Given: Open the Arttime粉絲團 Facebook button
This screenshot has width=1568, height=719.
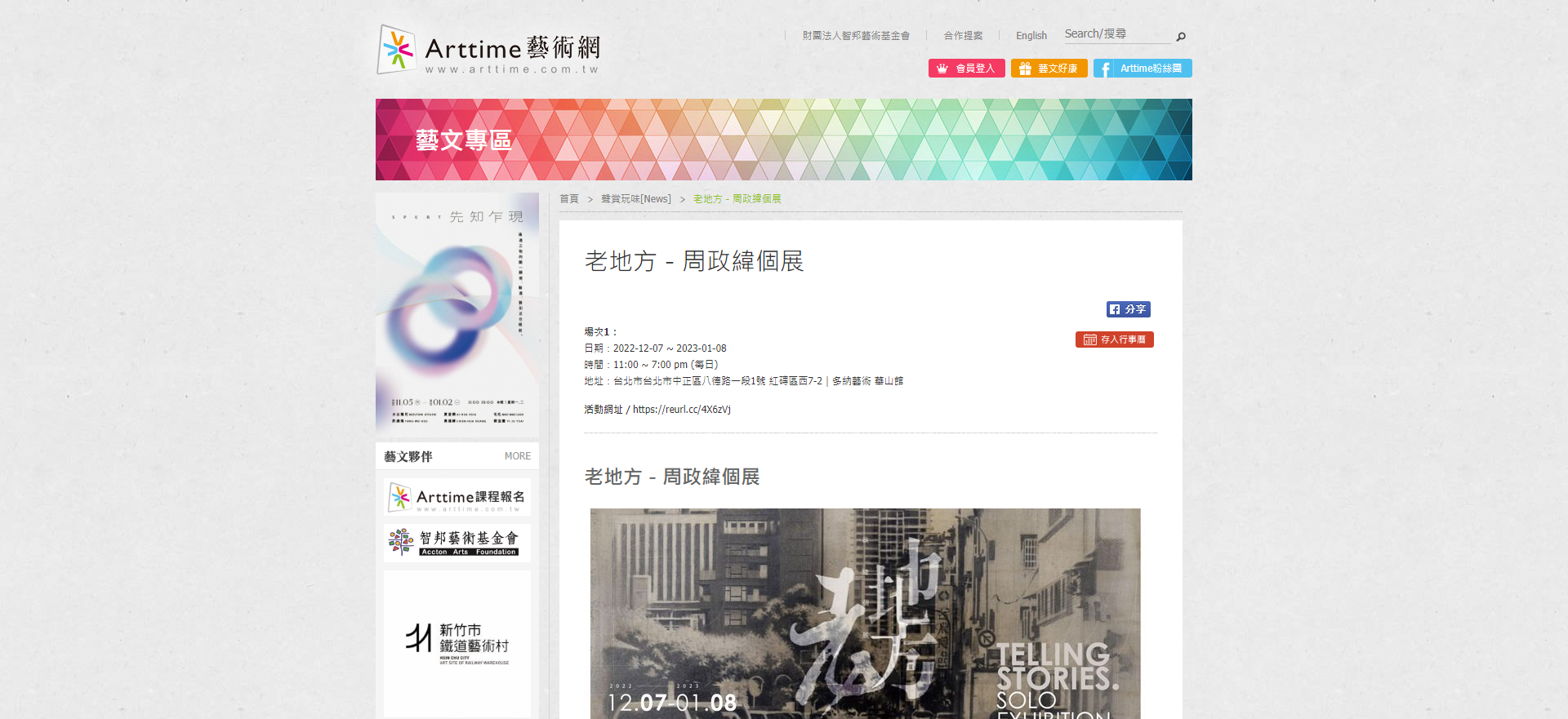Looking at the screenshot, I should pyautogui.click(x=1143, y=69).
